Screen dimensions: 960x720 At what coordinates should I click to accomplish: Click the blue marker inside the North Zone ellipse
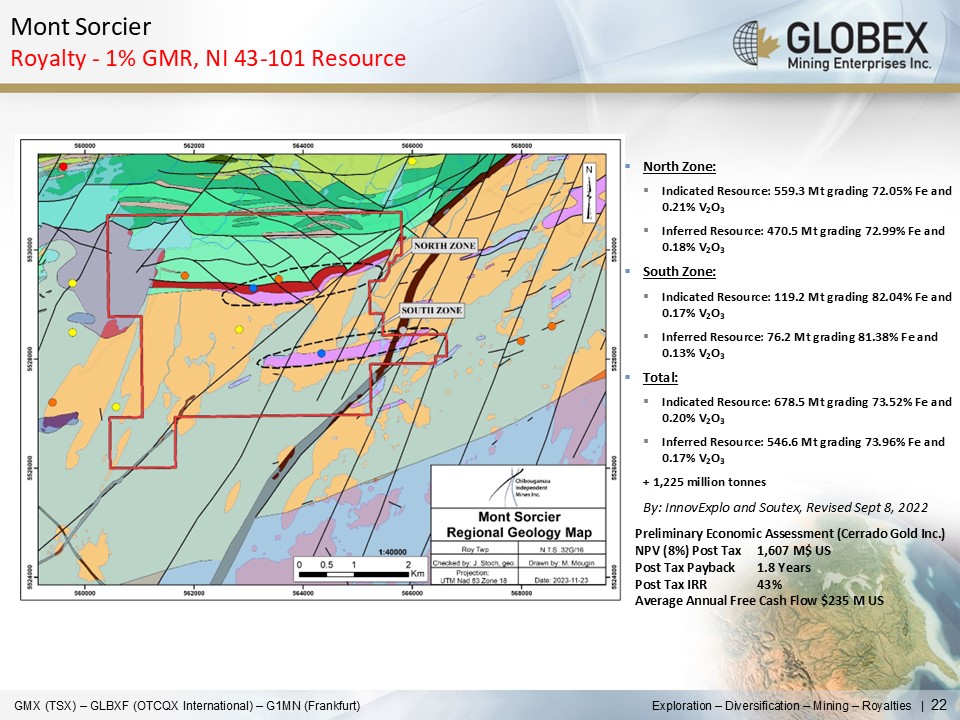tap(253, 288)
